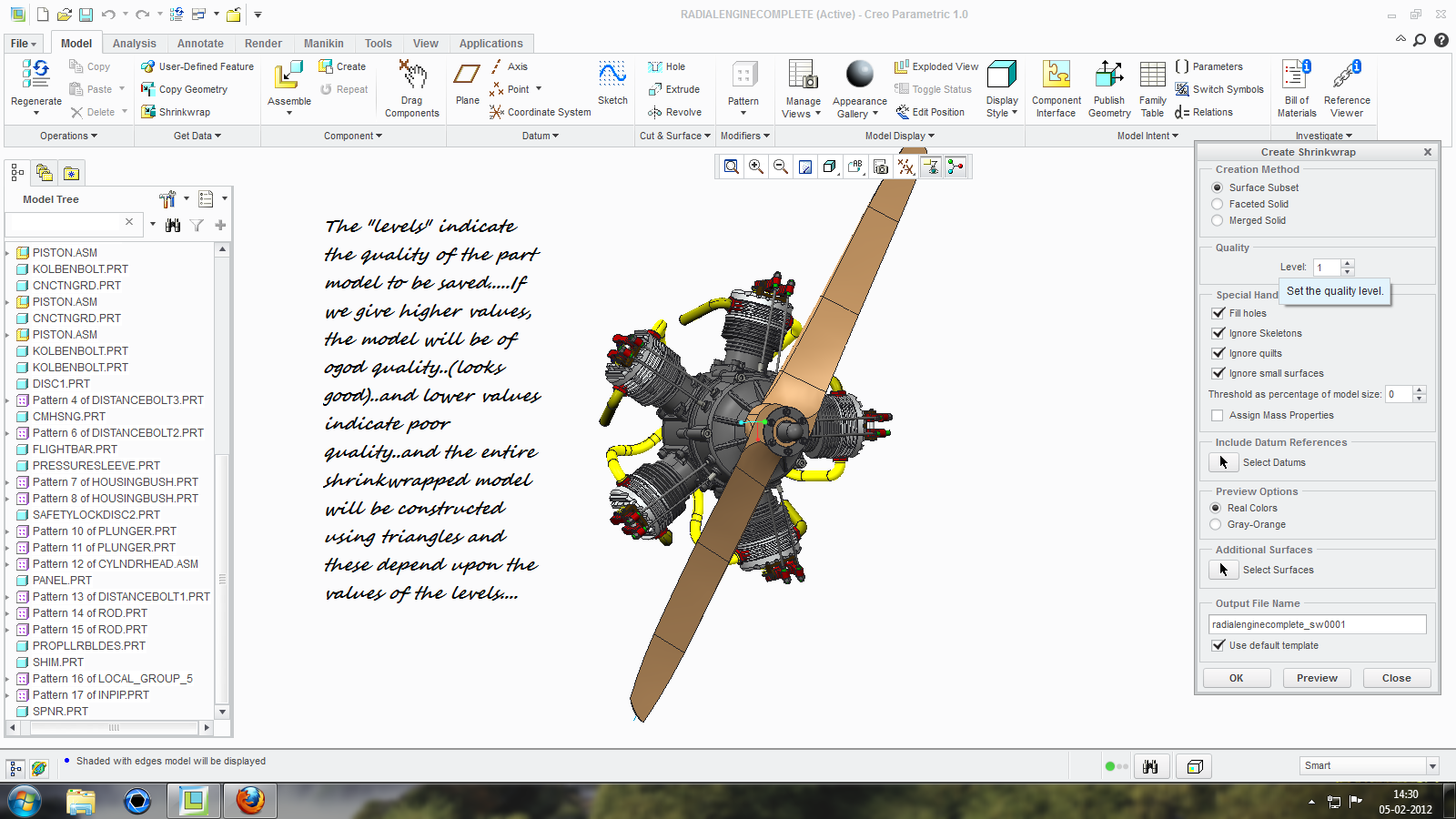
Task: Toggle the Exploded View
Action: click(936, 66)
